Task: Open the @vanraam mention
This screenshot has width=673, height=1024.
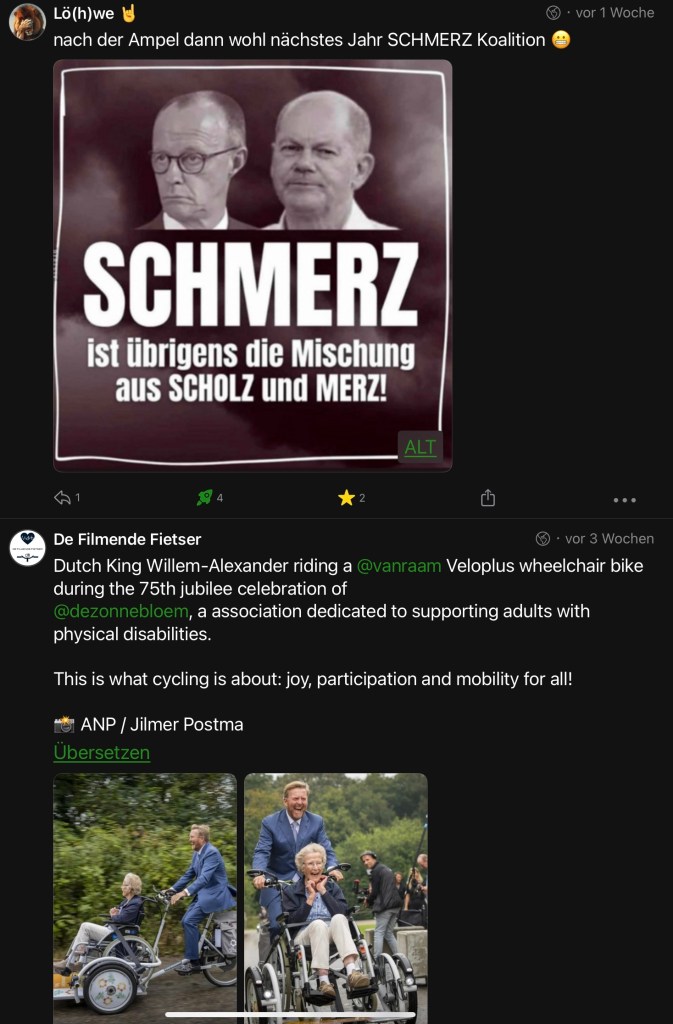Action: point(399,566)
